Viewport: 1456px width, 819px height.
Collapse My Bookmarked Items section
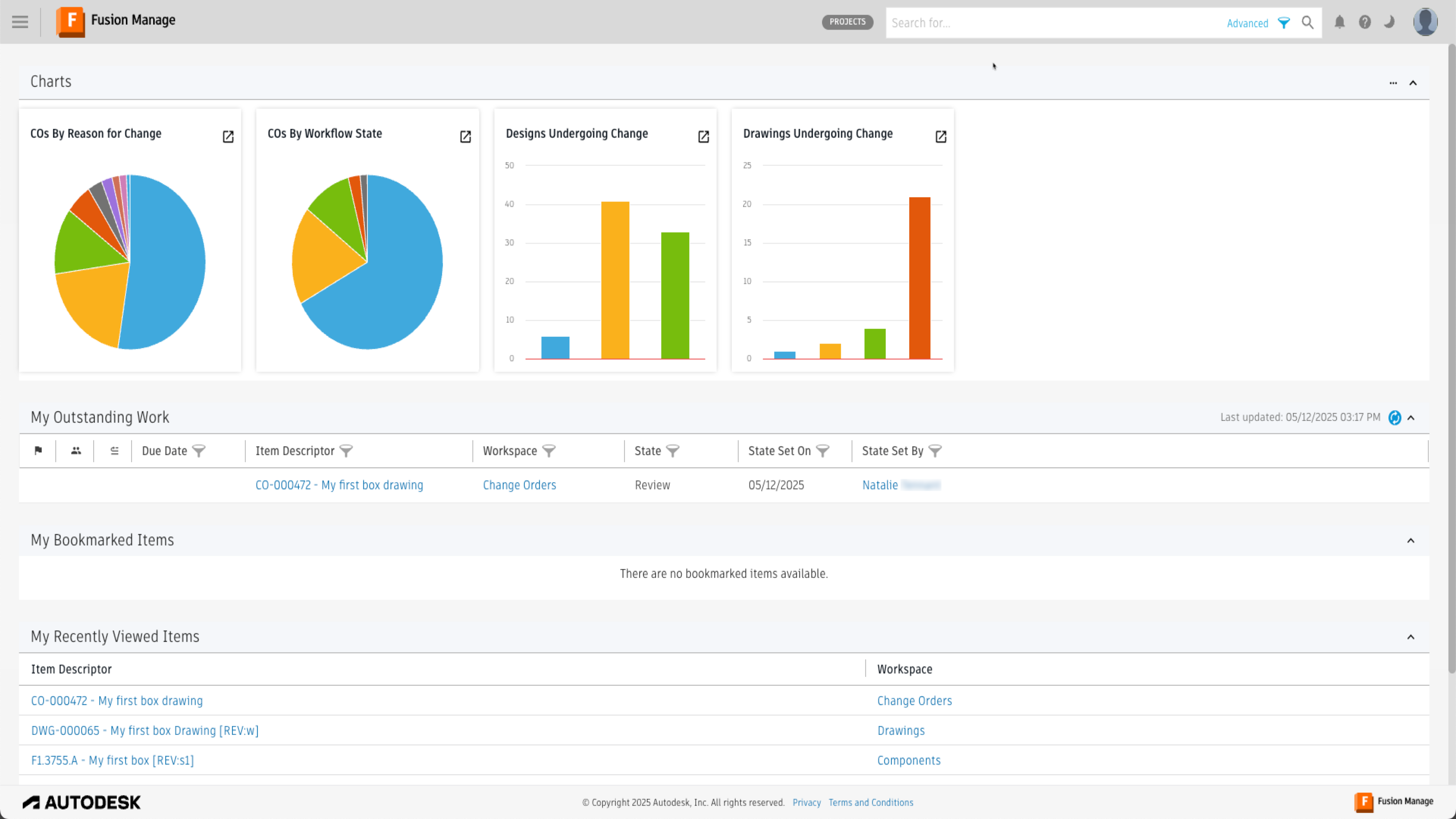1410,541
